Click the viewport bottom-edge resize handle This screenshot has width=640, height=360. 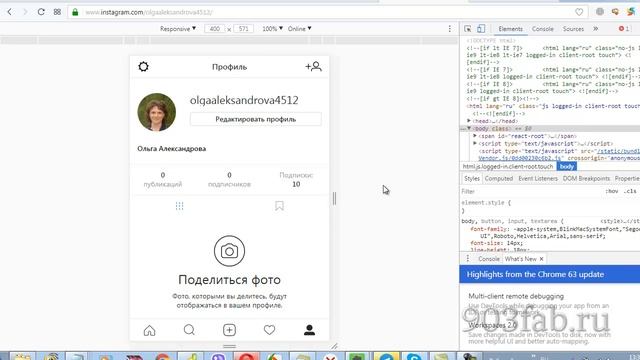(229, 346)
